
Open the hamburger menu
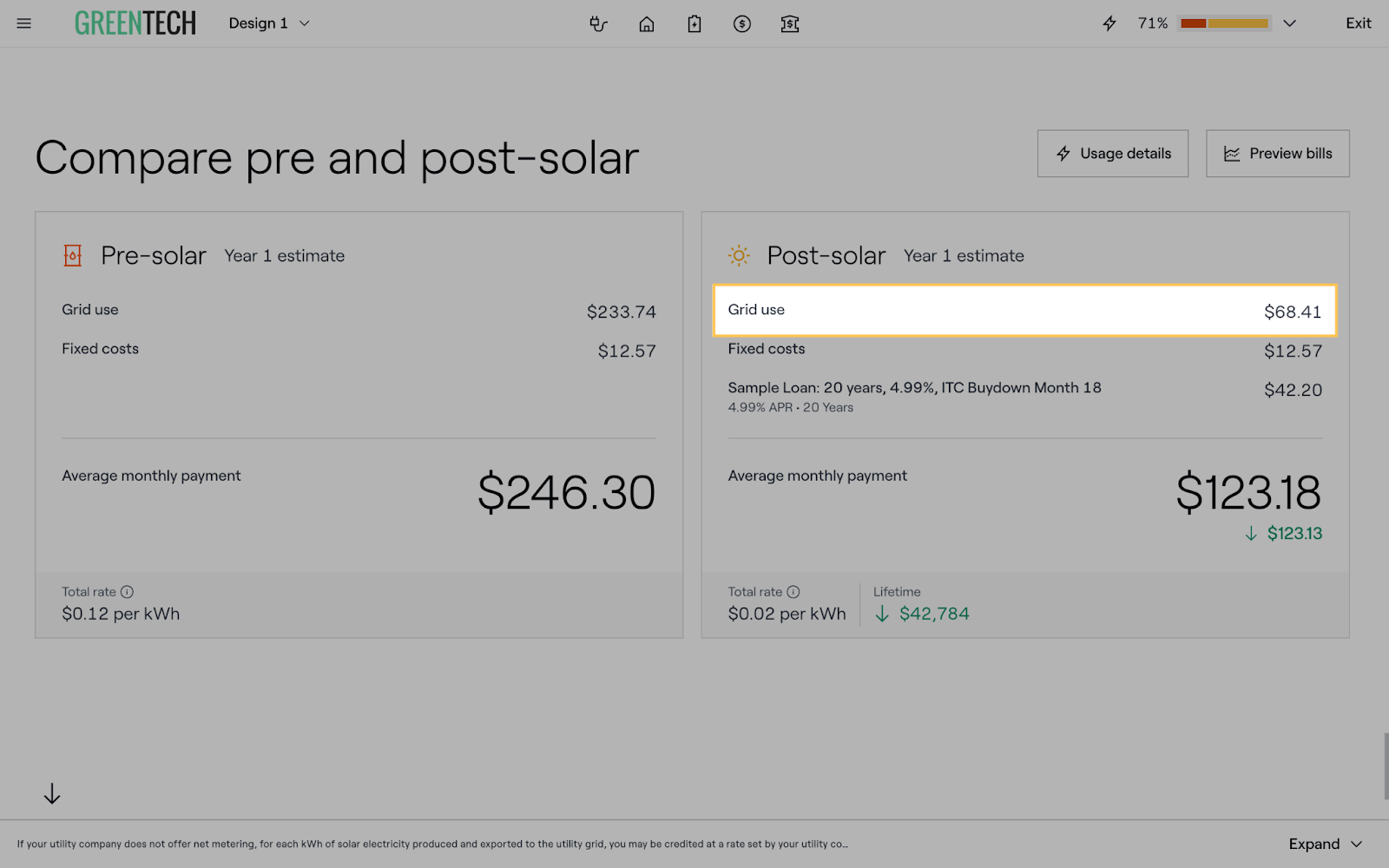click(24, 23)
